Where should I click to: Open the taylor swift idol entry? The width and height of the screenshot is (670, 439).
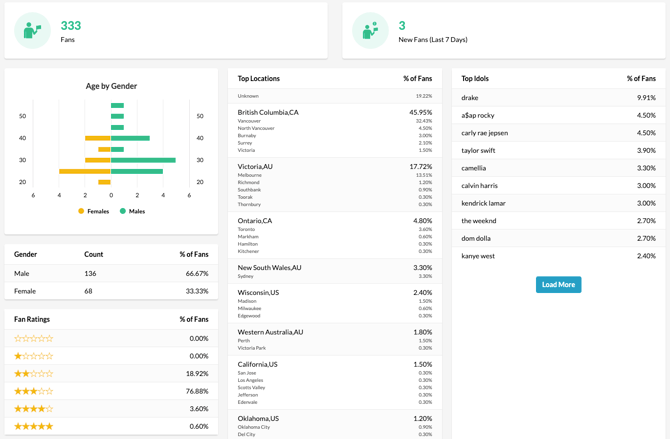click(478, 150)
